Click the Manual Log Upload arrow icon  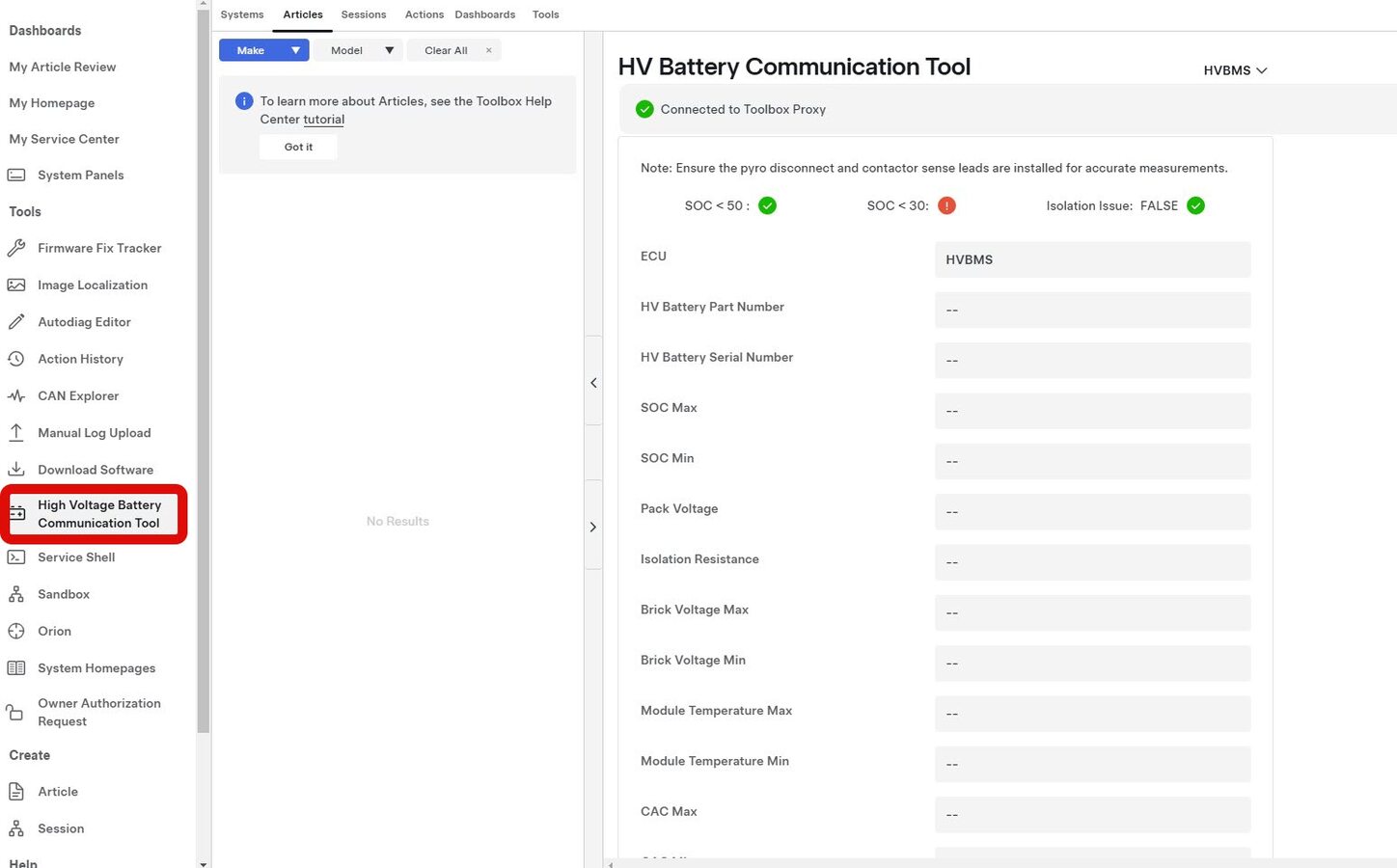pos(16,433)
